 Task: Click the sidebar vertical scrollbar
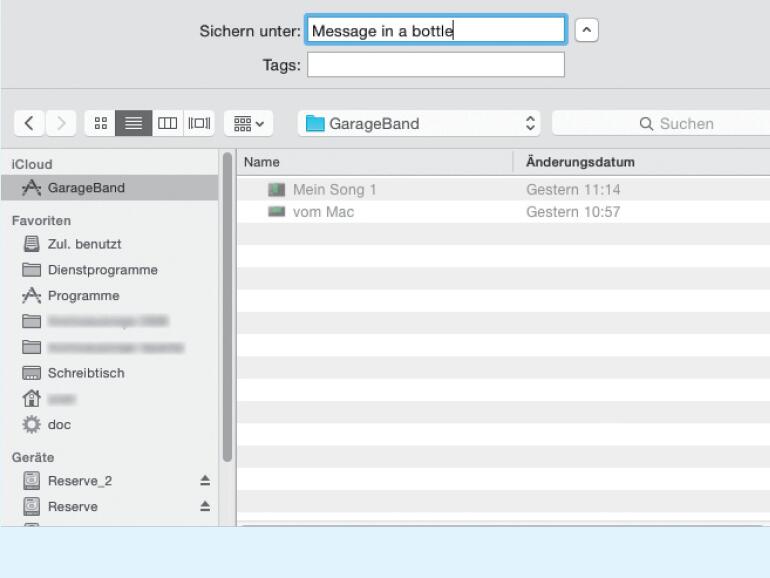tap(227, 307)
